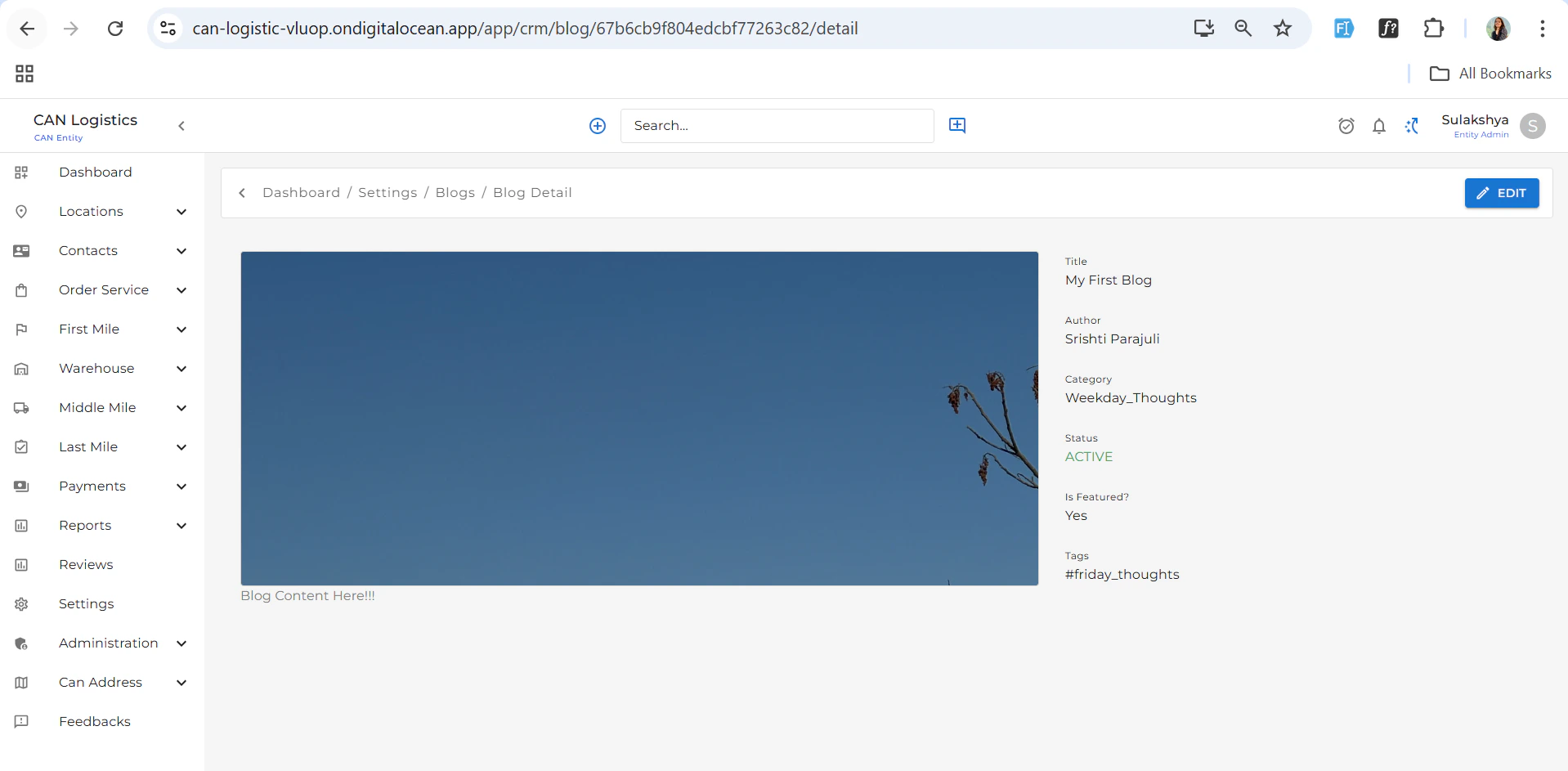The height and width of the screenshot is (771, 1568).
Task: Open the Sulakshya profile menu
Action: (x=1475, y=125)
